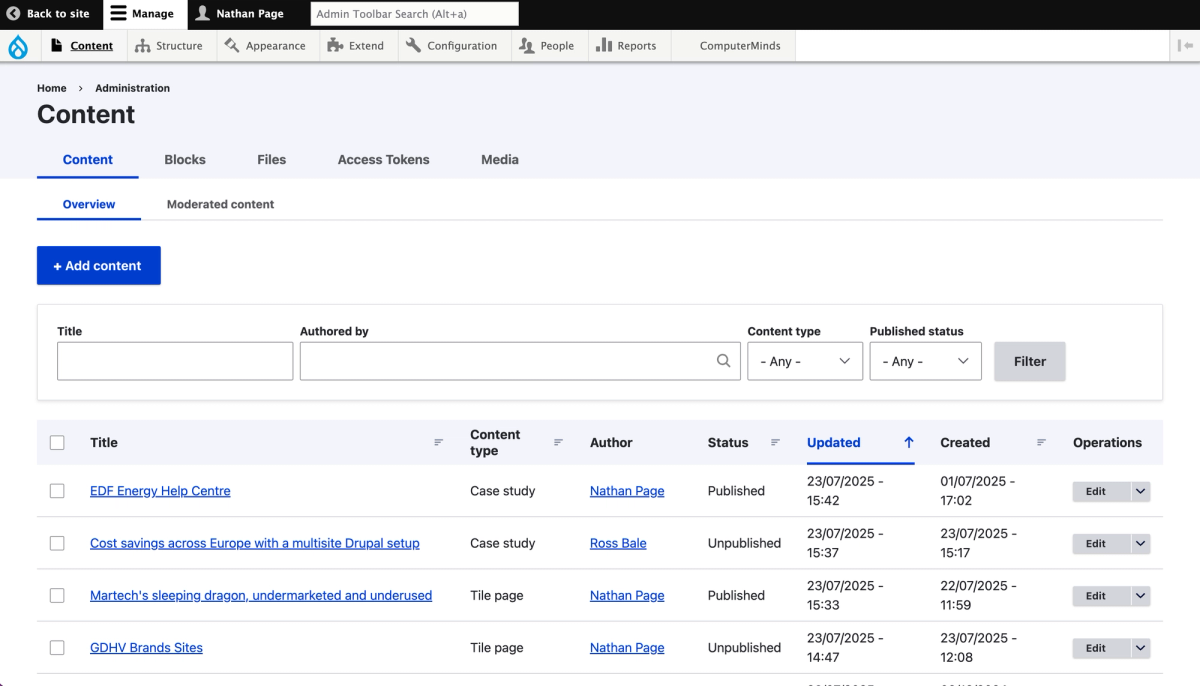1200x686 pixels.
Task: Sort table by Title column header
Action: pos(104,442)
